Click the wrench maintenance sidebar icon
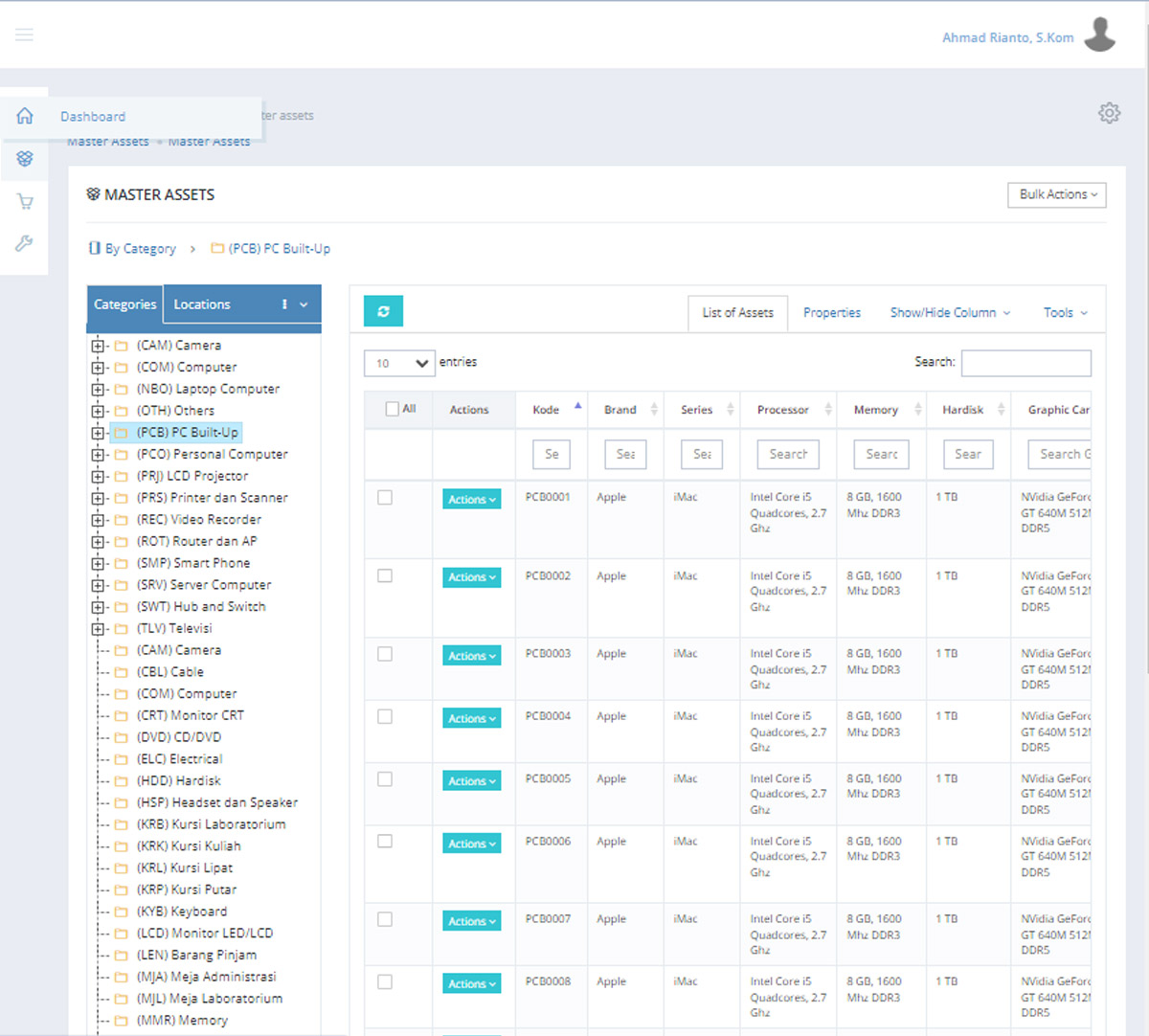The height and width of the screenshot is (1036, 1149). (x=25, y=243)
